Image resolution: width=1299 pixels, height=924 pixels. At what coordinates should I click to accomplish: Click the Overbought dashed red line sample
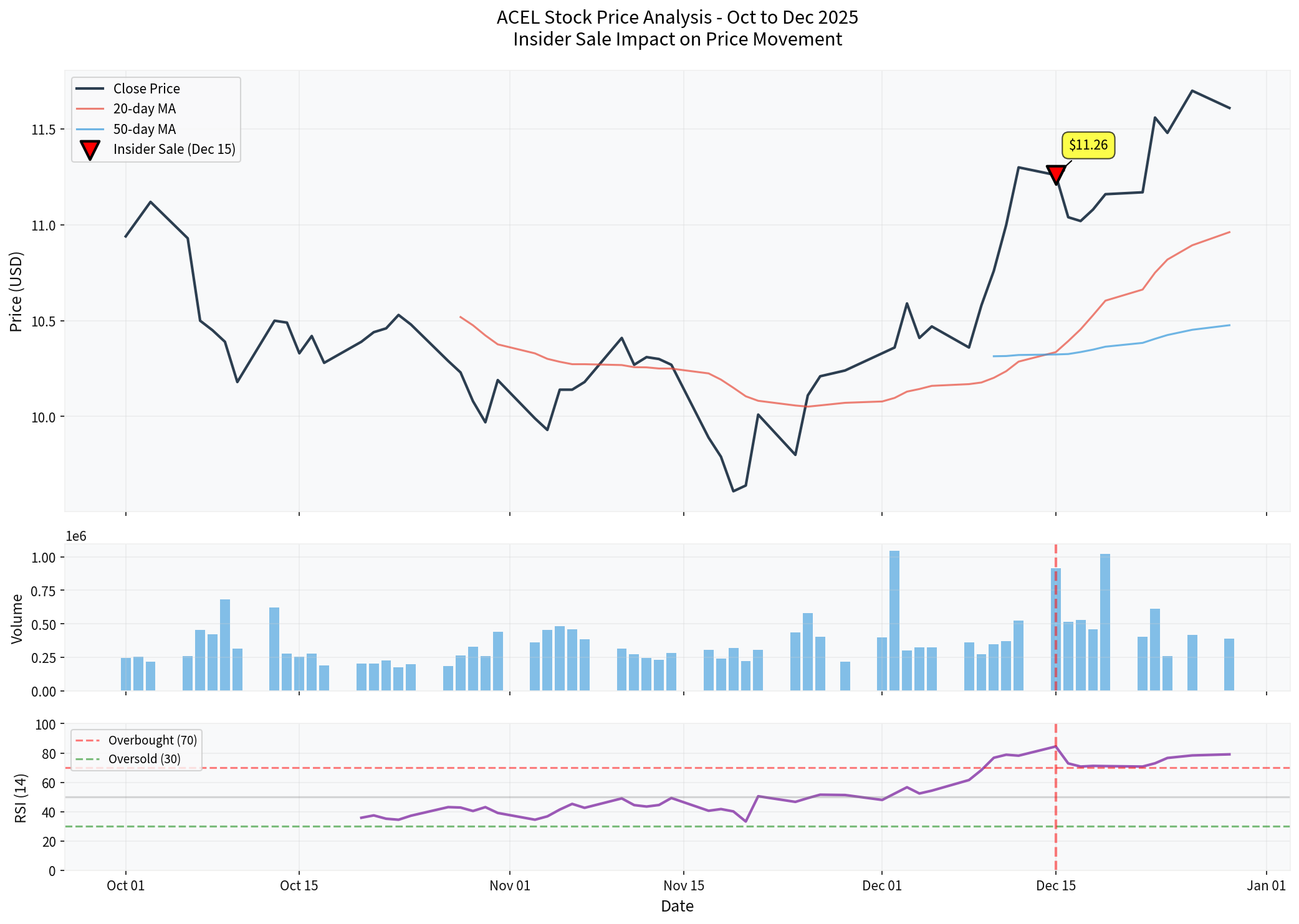coord(88,740)
